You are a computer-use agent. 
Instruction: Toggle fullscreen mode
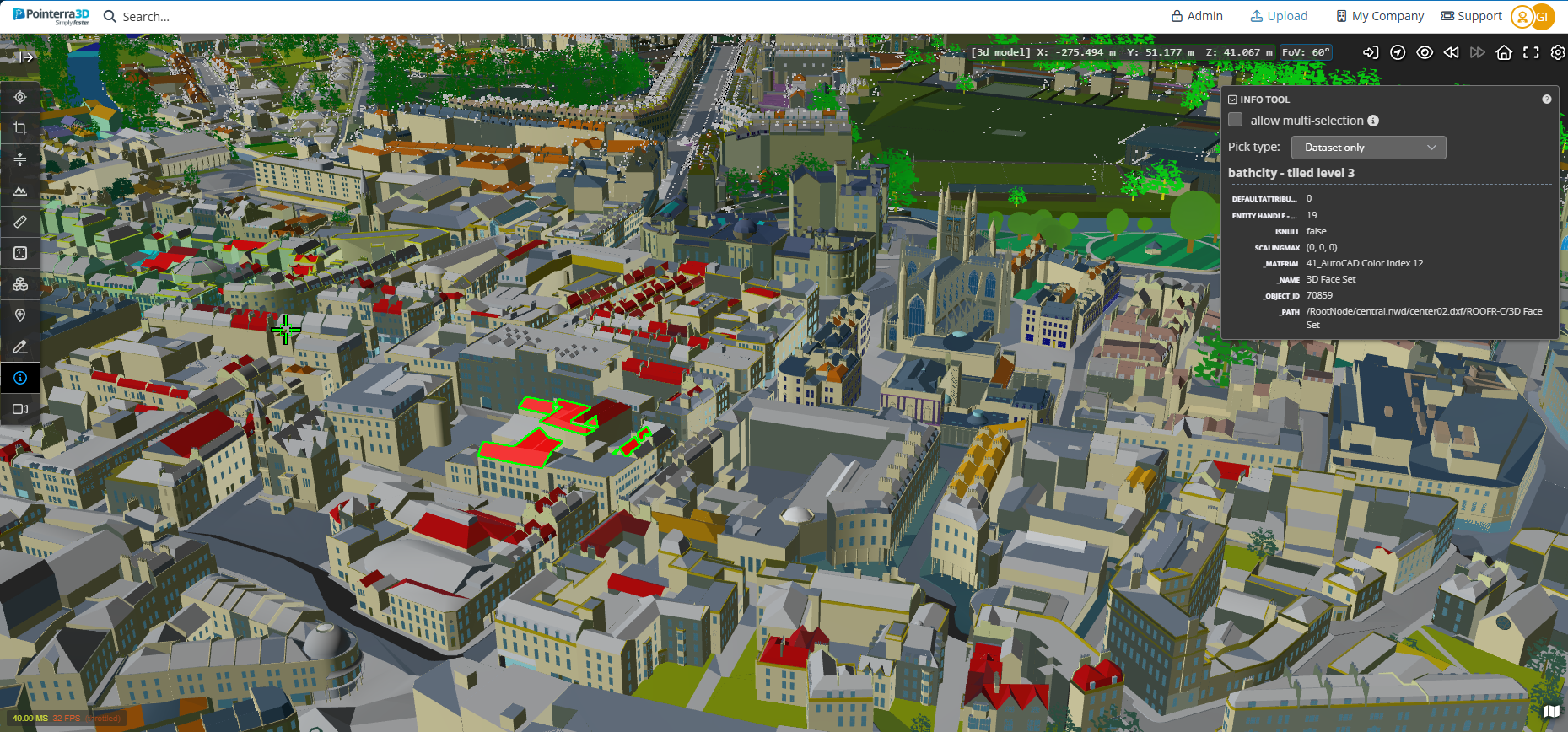1530,52
